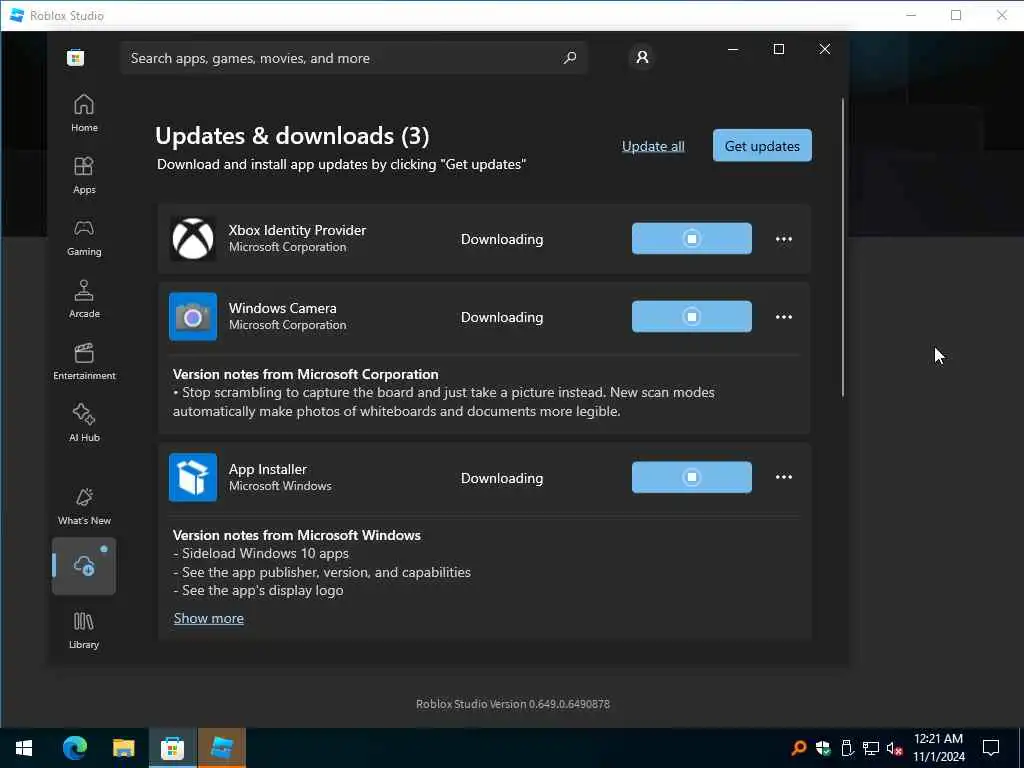Click the Xbox Identity Provider app icon
1024x768 pixels.
(x=193, y=238)
